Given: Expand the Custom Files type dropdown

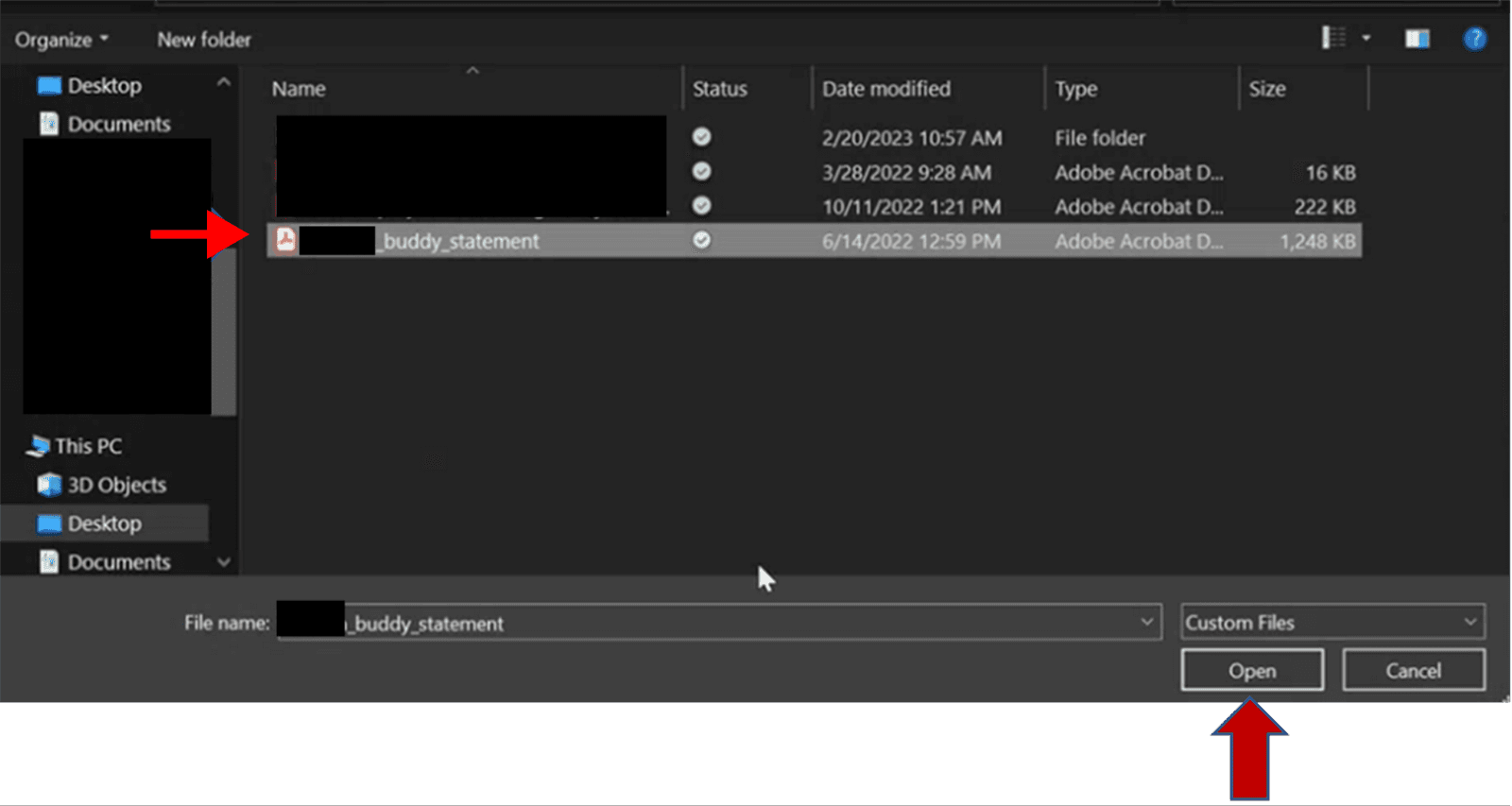Looking at the screenshot, I should click(1469, 622).
